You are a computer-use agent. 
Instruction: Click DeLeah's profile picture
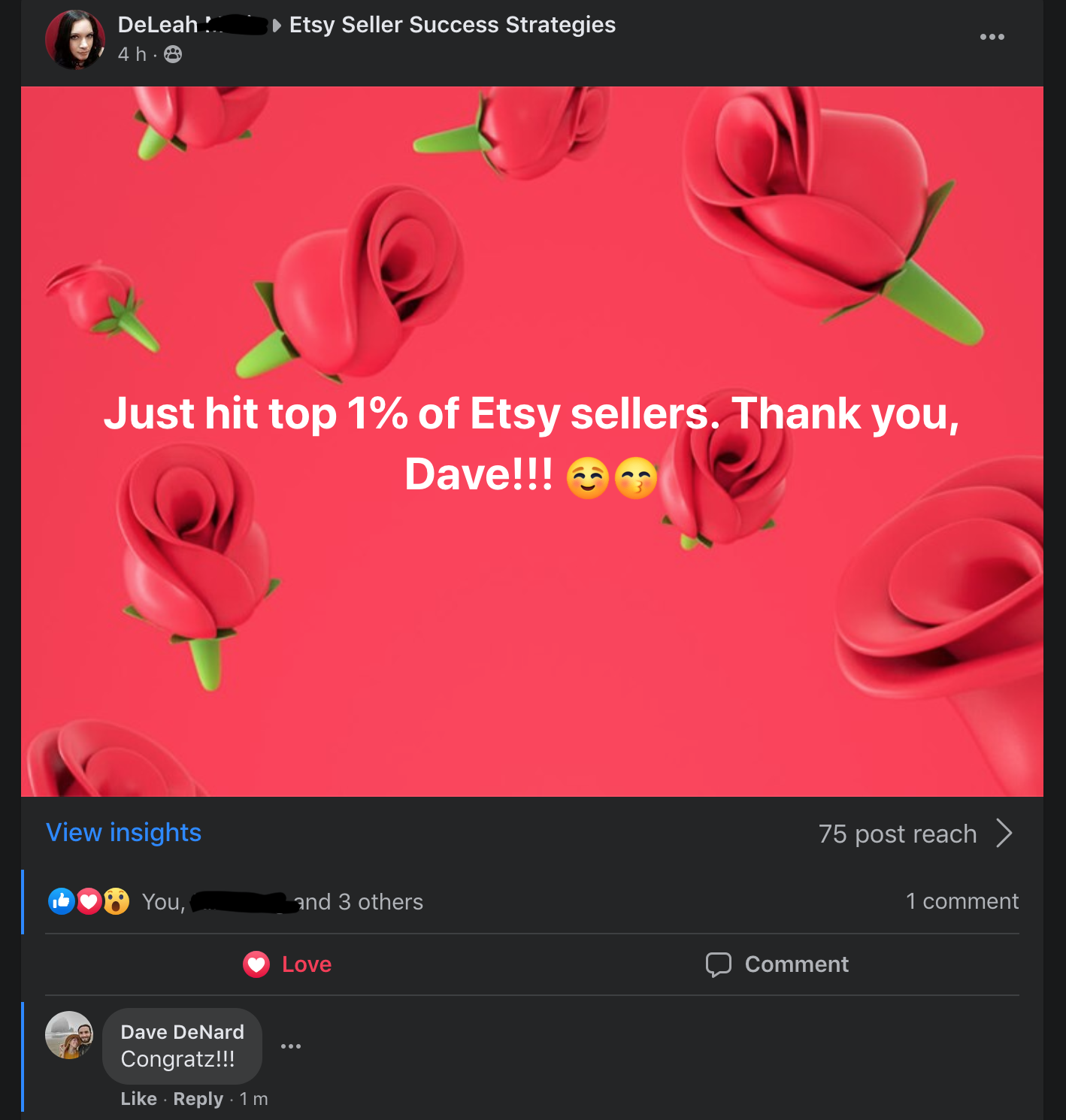[x=75, y=40]
